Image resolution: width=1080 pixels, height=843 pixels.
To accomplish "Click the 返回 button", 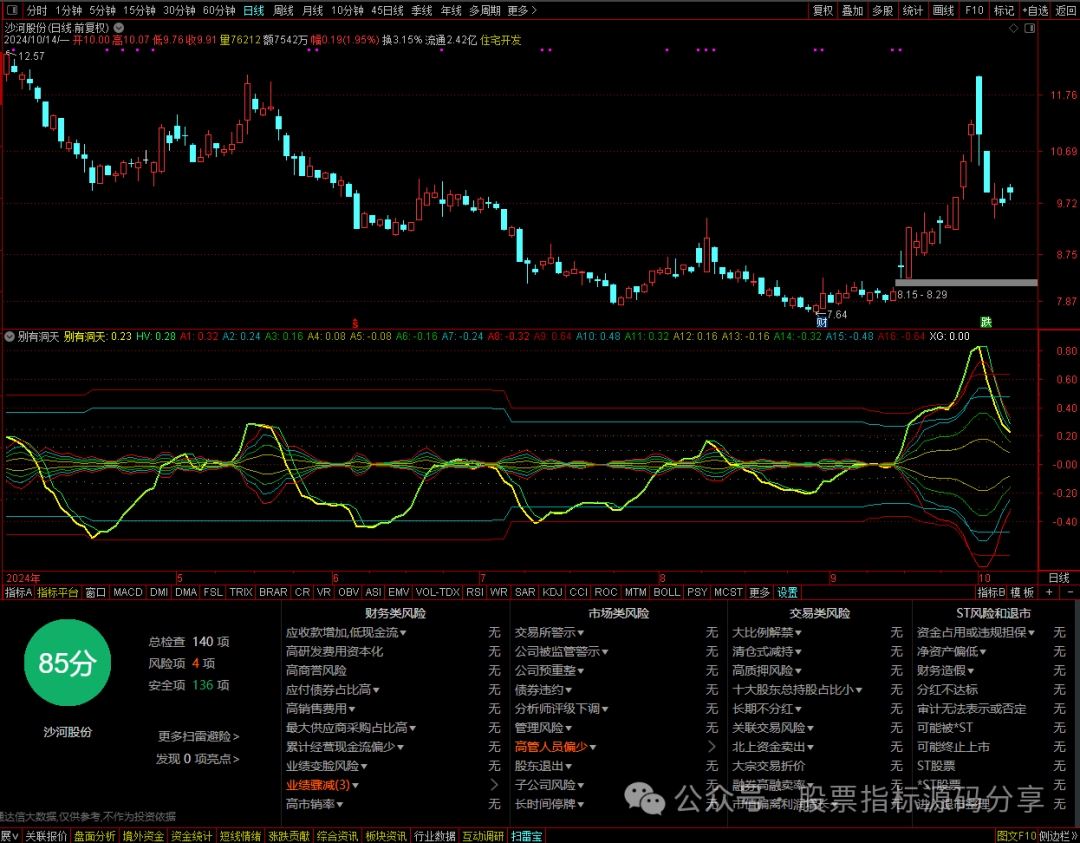I will click(1066, 10).
